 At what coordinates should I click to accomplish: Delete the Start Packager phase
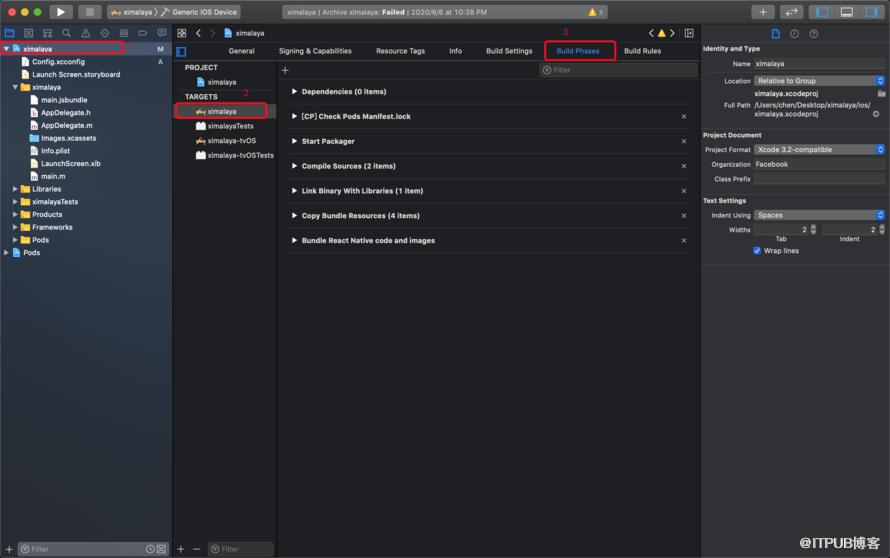(x=683, y=141)
